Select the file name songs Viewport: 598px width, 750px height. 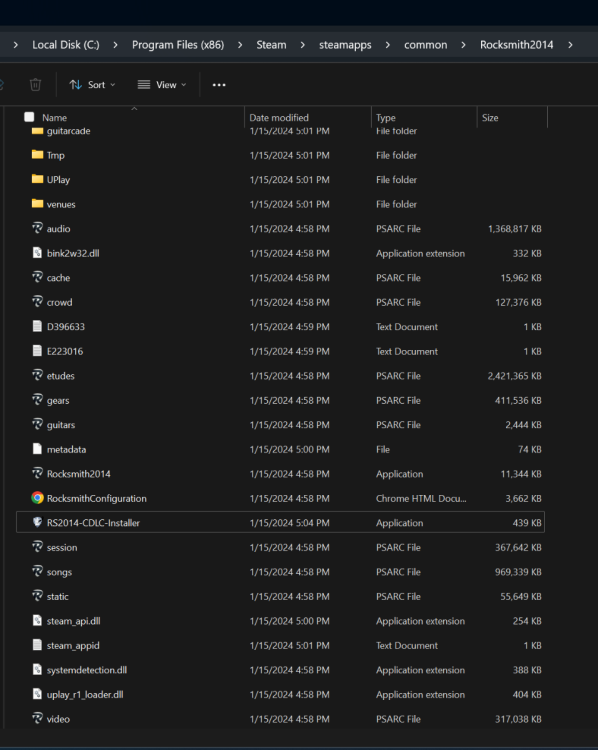click(x=59, y=572)
